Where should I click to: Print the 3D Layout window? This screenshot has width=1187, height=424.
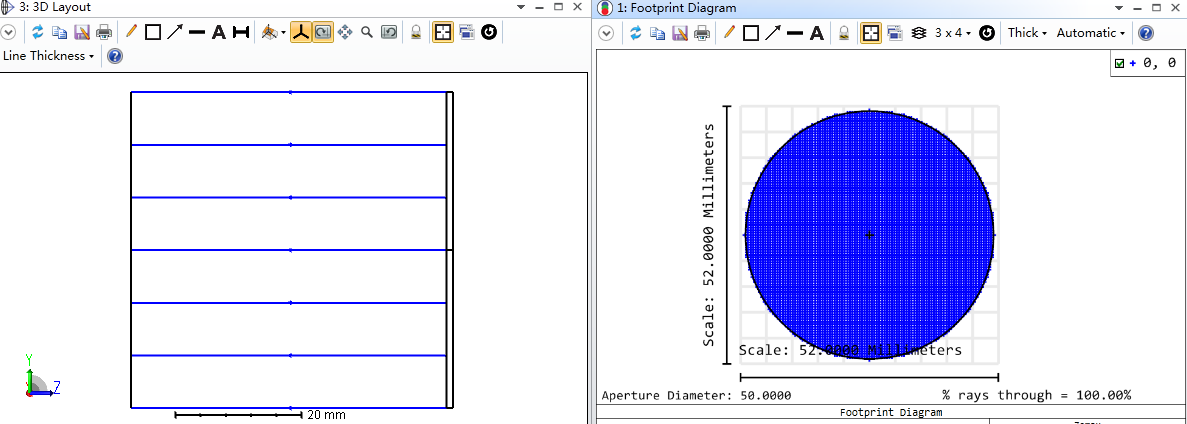(104, 33)
